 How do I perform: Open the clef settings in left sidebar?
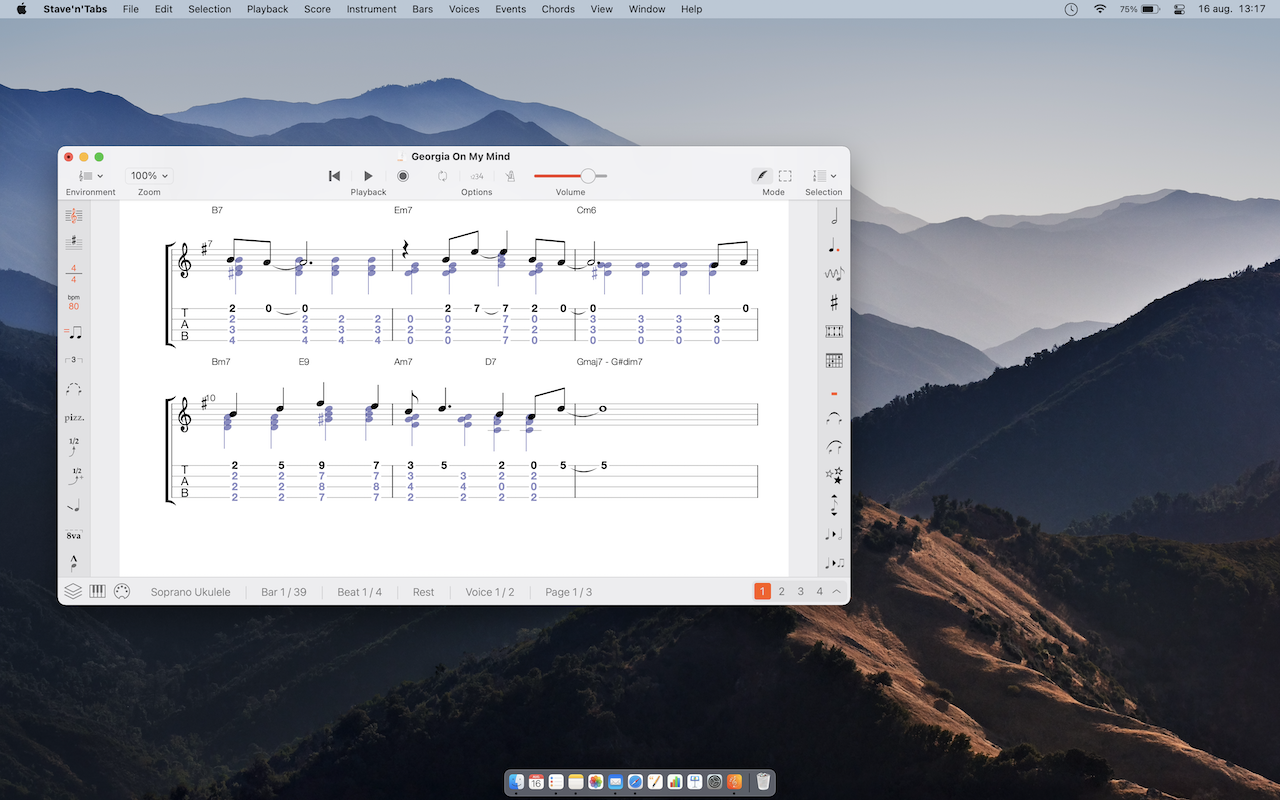point(73,215)
